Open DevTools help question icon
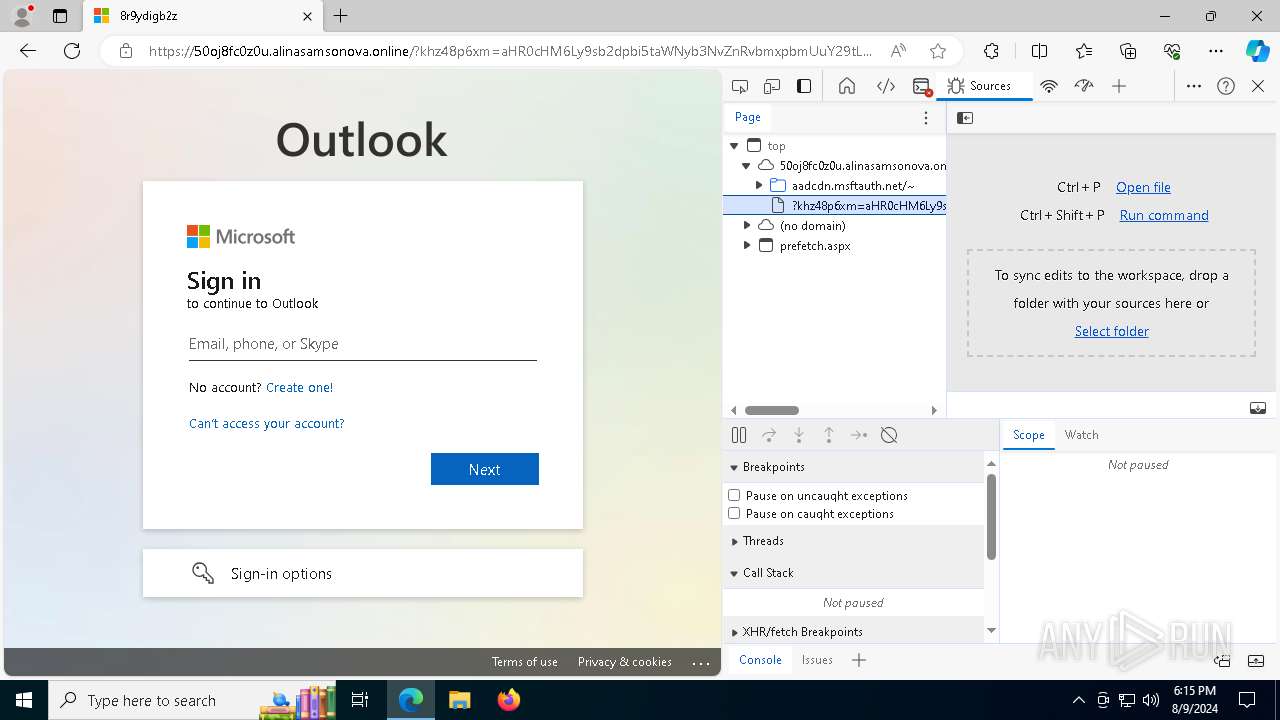The width and height of the screenshot is (1280, 720). coord(1226,86)
